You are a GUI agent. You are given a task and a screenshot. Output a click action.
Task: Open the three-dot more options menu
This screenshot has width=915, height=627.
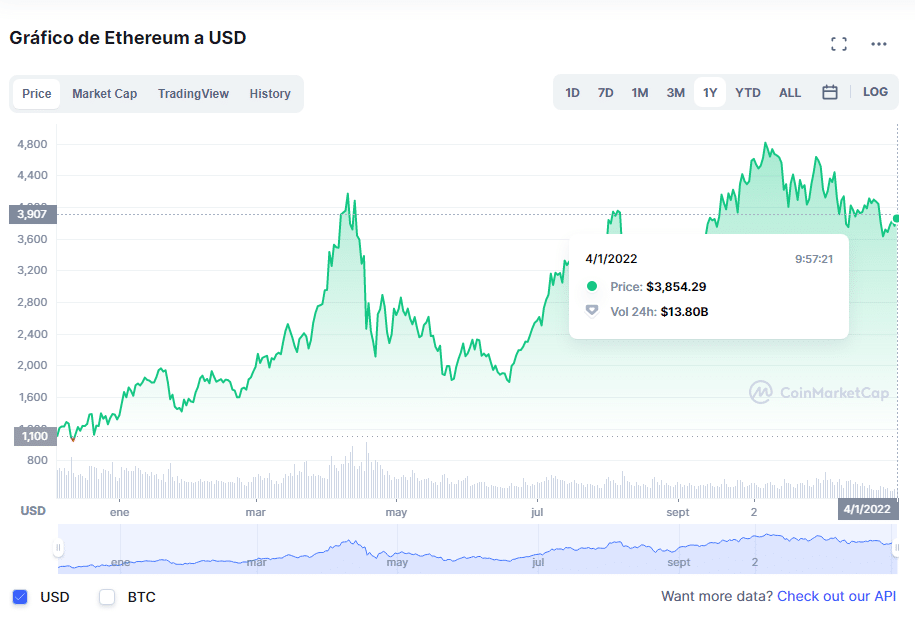point(878,44)
